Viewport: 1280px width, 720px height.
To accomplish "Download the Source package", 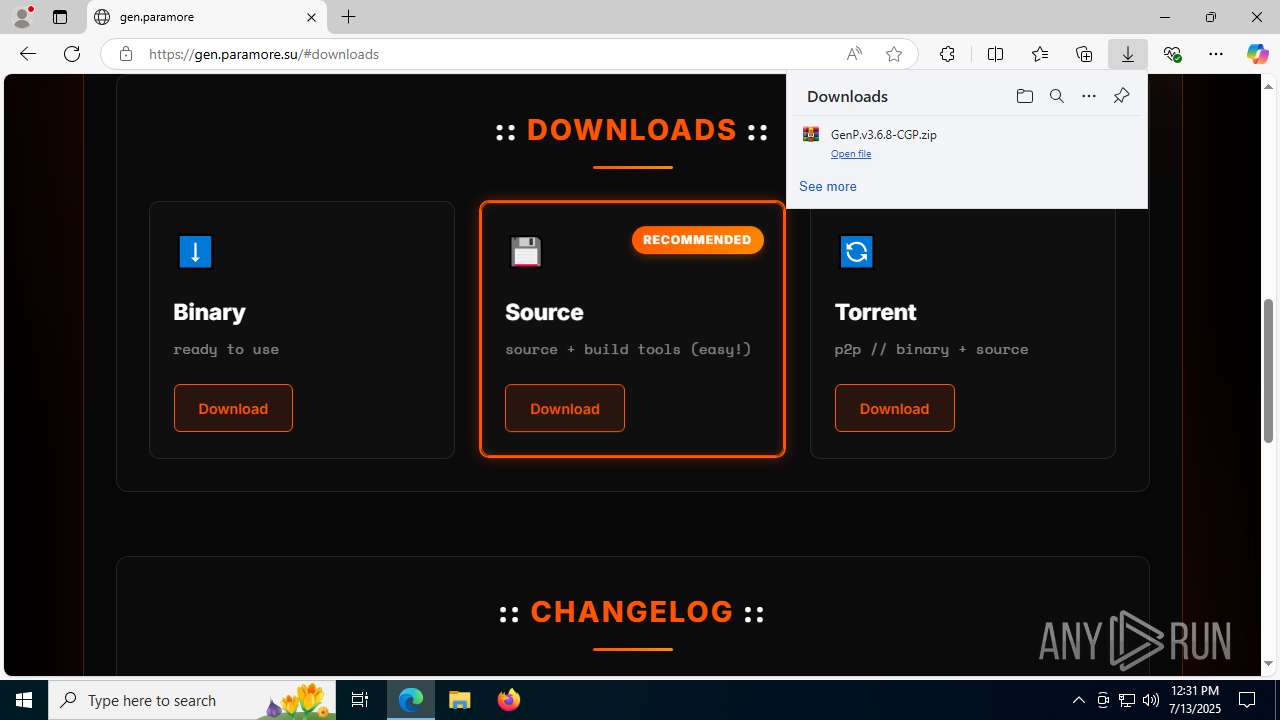I will tap(565, 408).
